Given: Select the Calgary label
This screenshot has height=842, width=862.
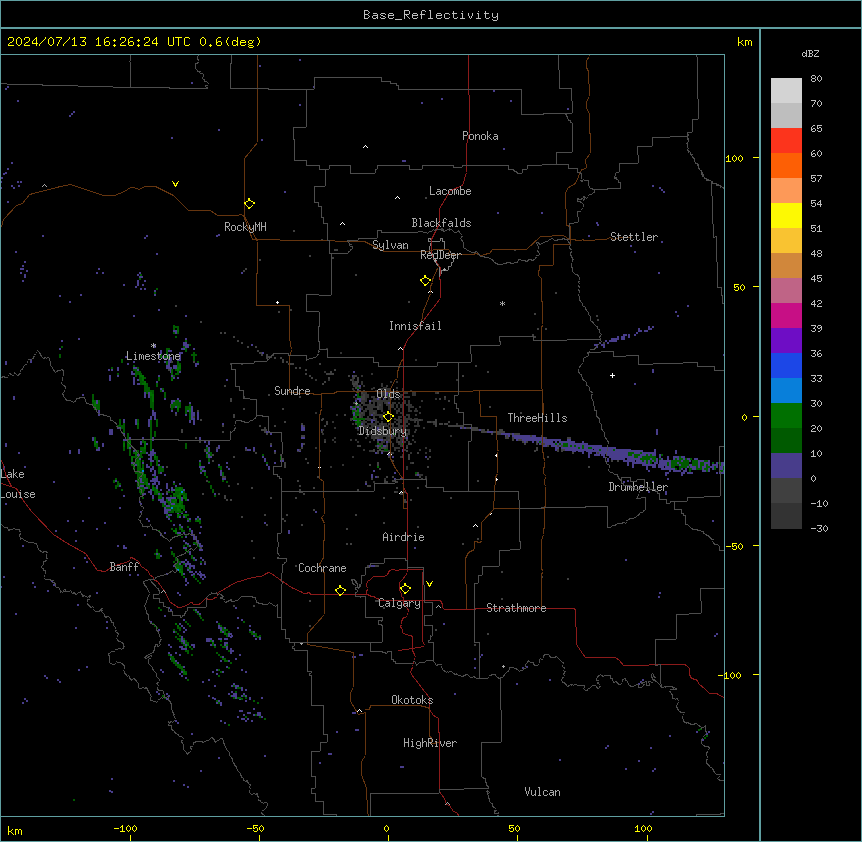Looking at the screenshot, I should tap(399, 603).
